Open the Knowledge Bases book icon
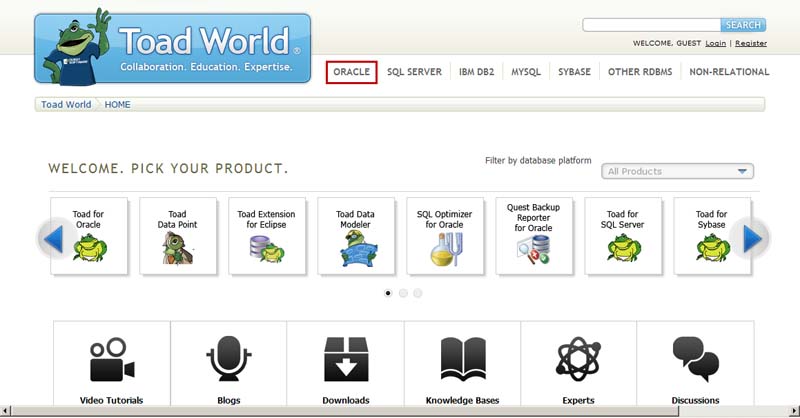The height and width of the screenshot is (418, 800). point(462,360)
